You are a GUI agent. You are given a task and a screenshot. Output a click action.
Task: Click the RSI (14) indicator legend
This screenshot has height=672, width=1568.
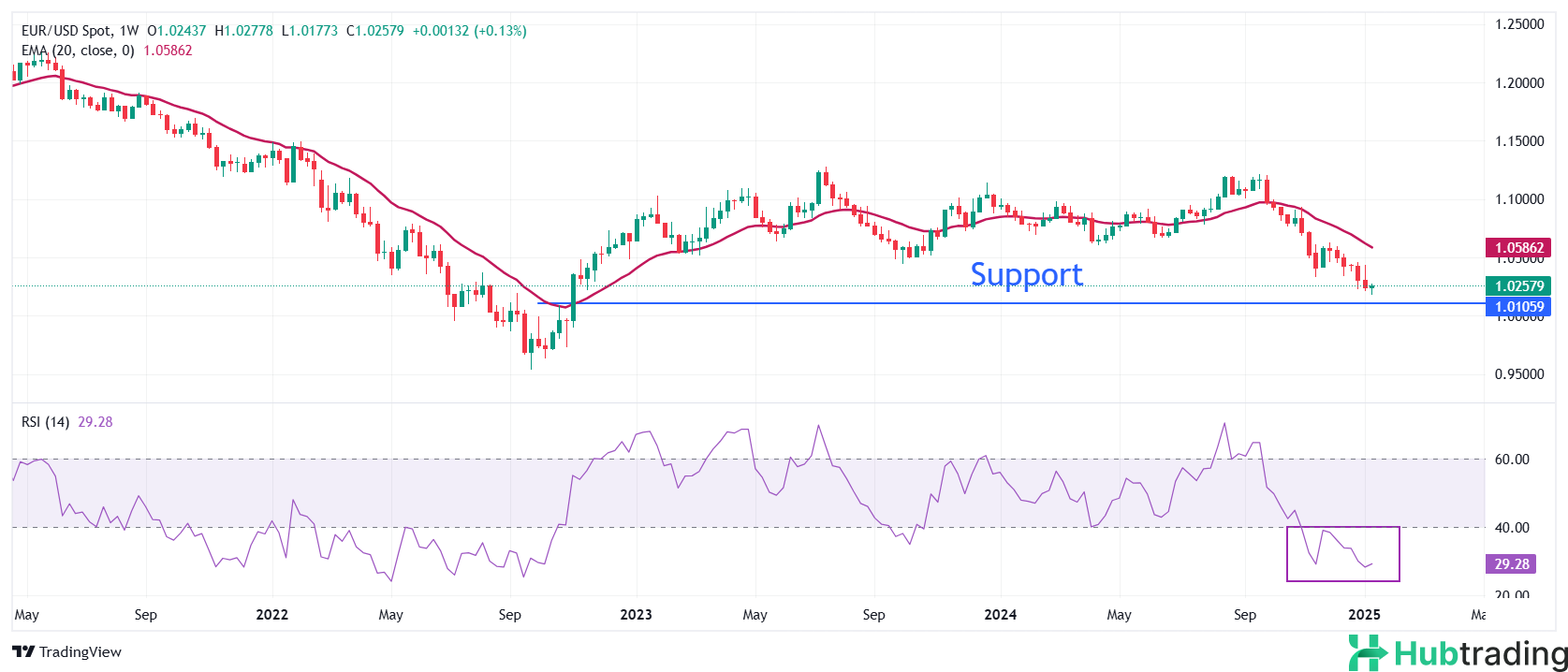(45, 422)
